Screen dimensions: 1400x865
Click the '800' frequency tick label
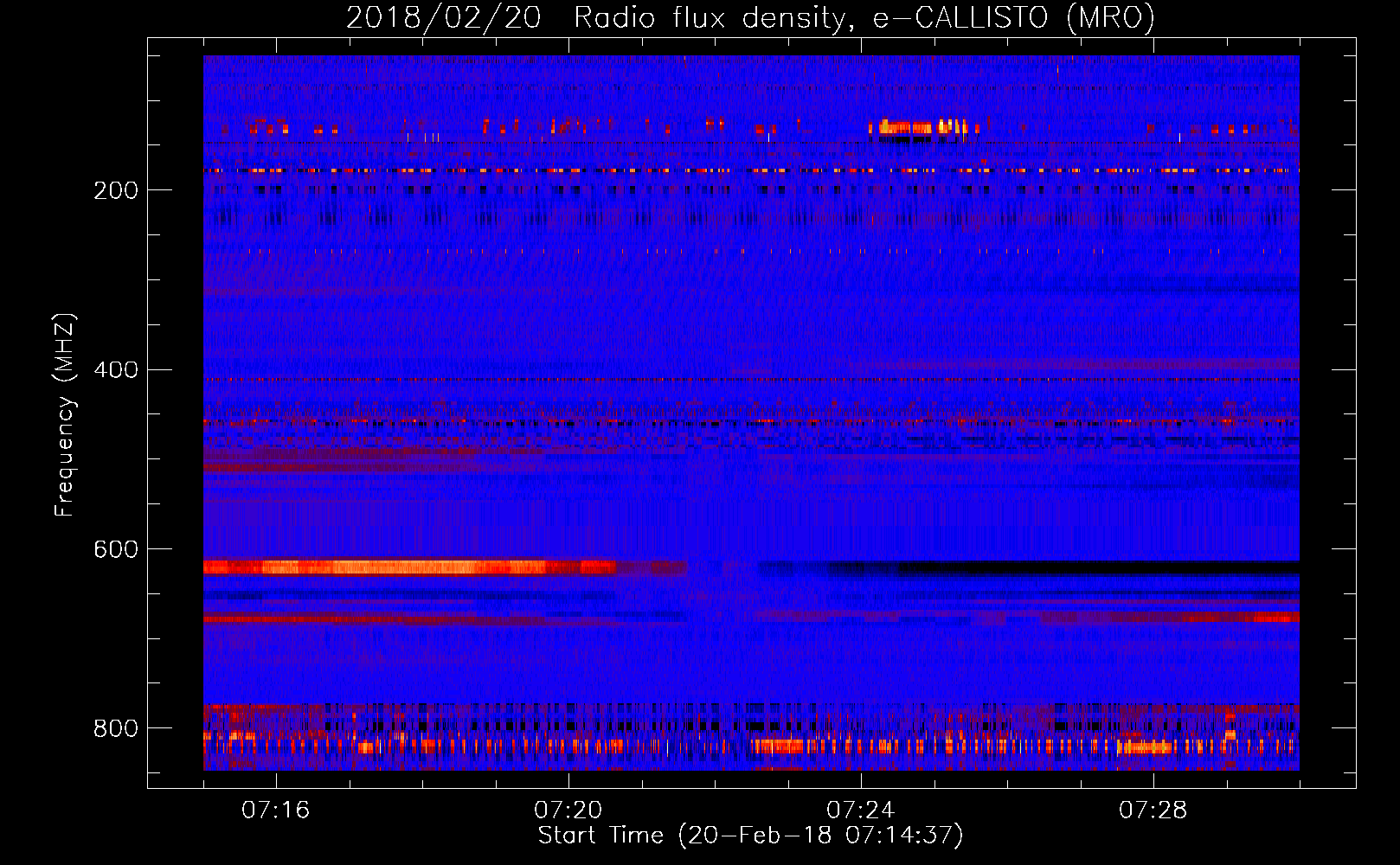(x=116, y=729)
